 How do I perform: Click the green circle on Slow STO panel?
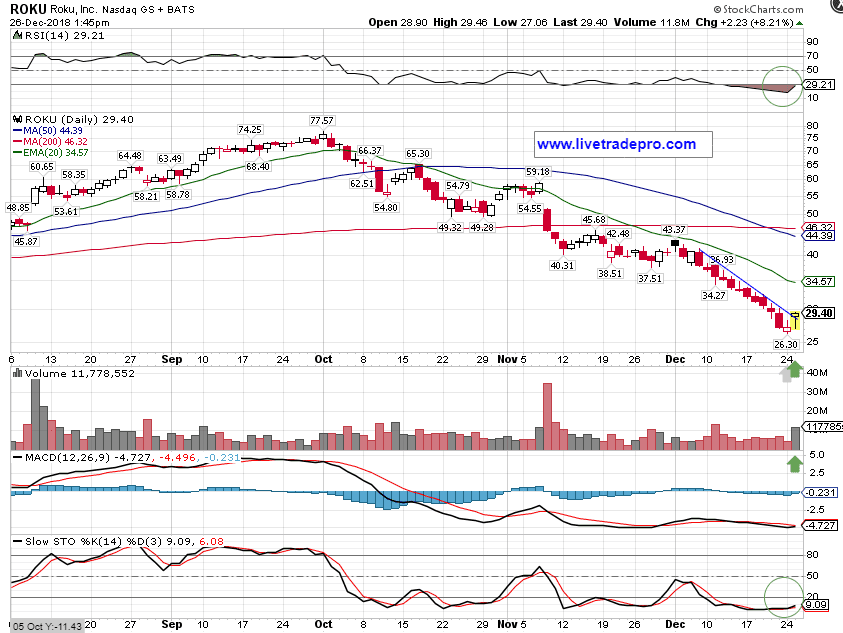click(782, 598)
